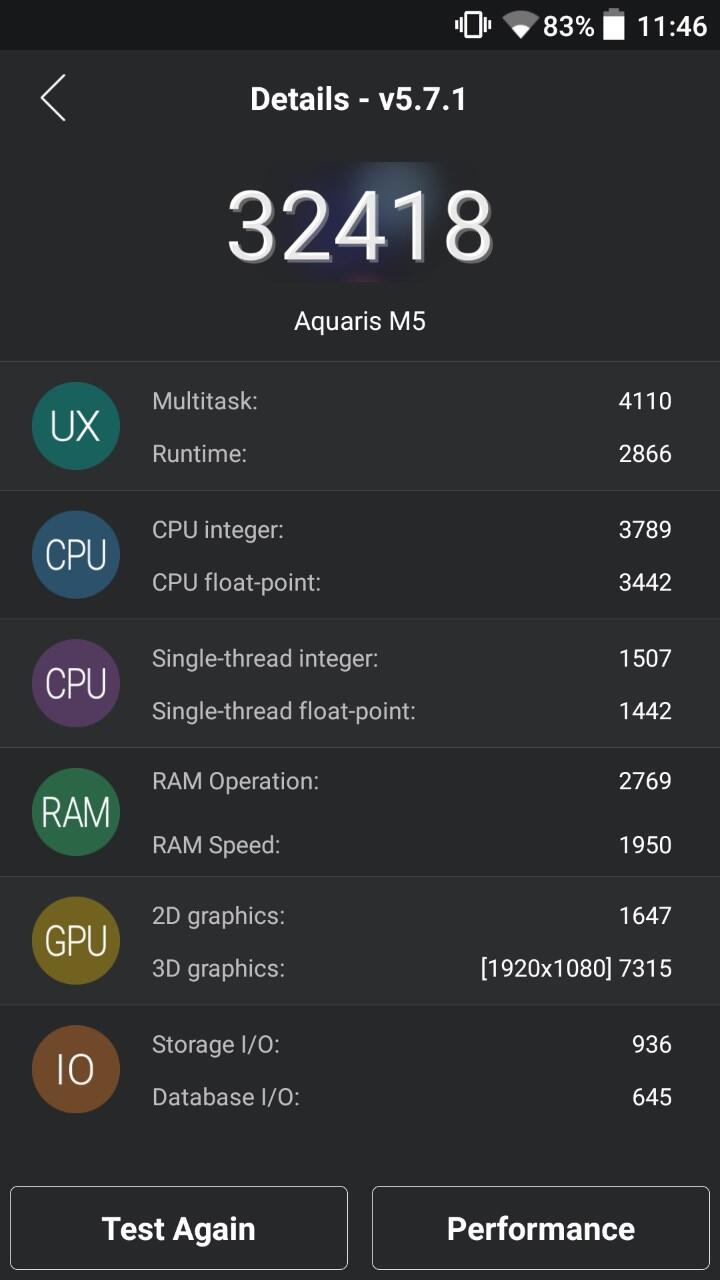Screen dimensions: 720x1280
Task: Tap the Aquaris M5 device name
Action: 360,321
